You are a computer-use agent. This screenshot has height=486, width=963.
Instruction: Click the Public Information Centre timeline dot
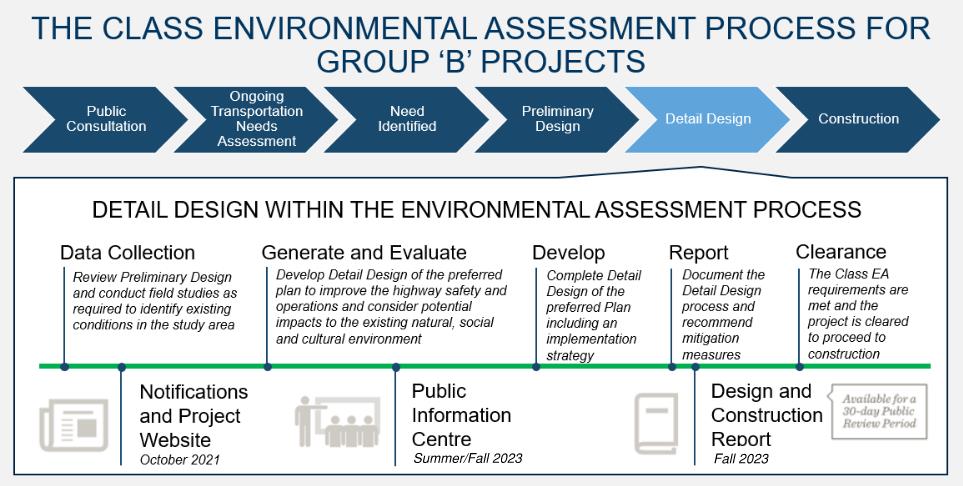pos(396,367)
